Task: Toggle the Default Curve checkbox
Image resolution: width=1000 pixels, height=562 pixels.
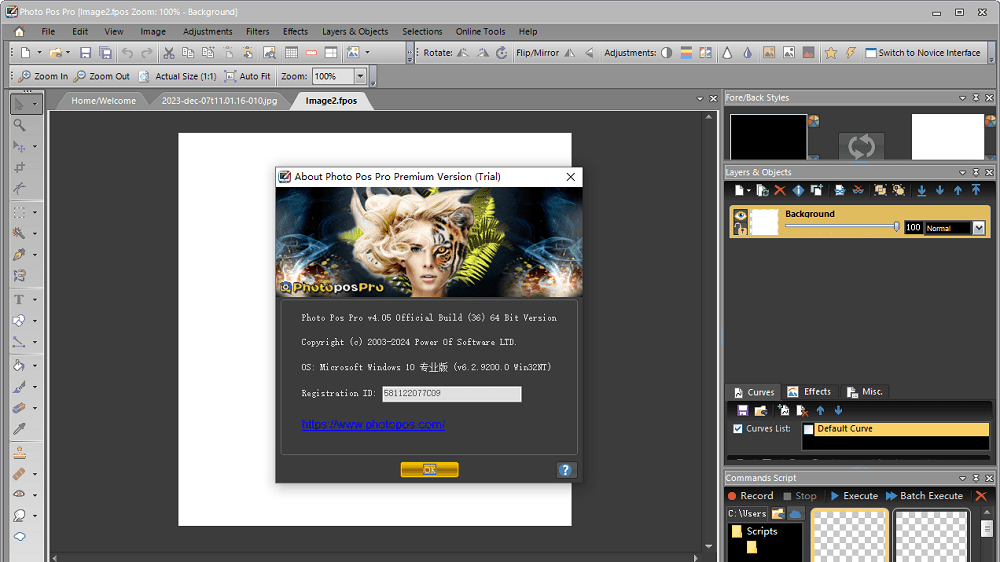Action: 809,429
